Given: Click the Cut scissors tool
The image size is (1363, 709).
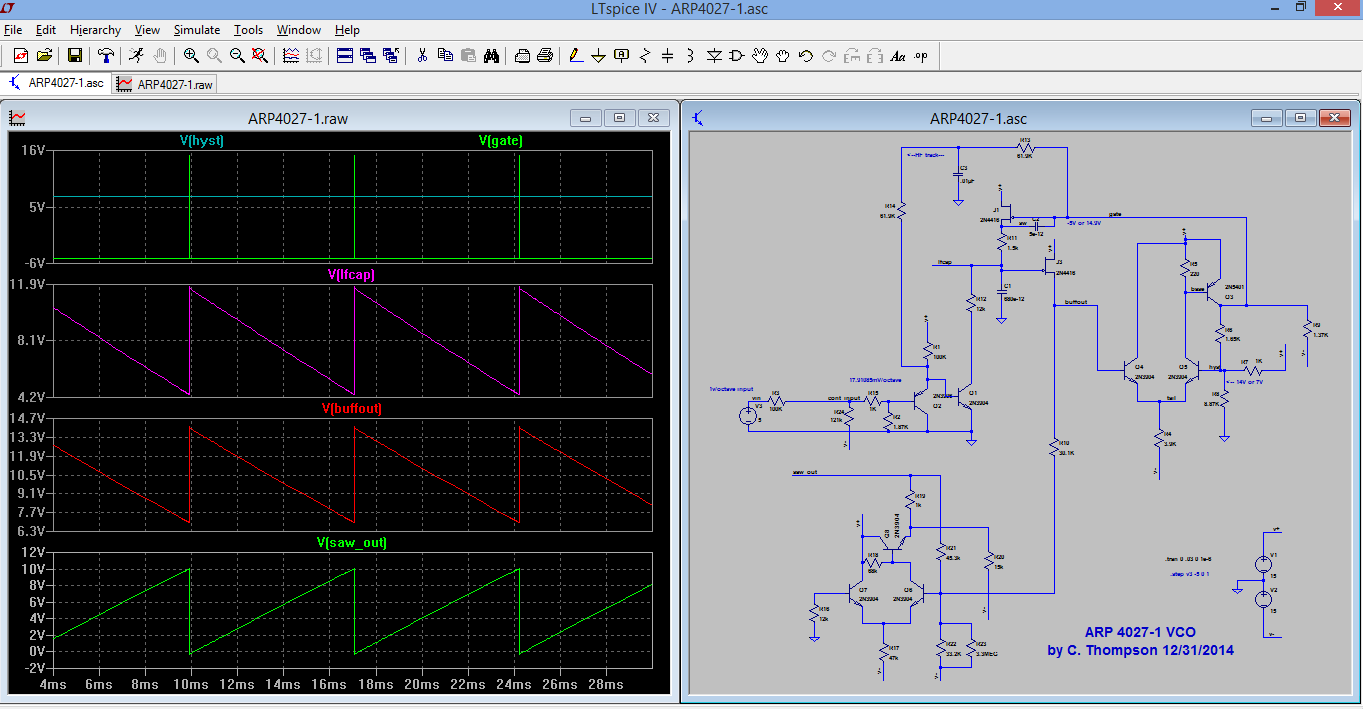Looking at the screenshot, I should coord(422,56).
